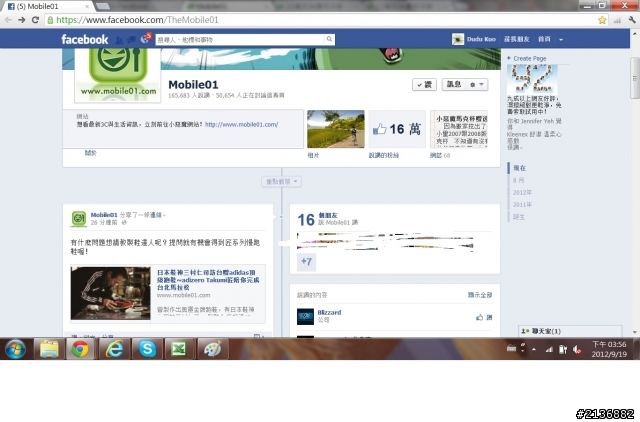Image resolution: width=640 pixels, height=422 pixels.
Task: Open adidas shared article thumbnail image
Action: (111, 293)
